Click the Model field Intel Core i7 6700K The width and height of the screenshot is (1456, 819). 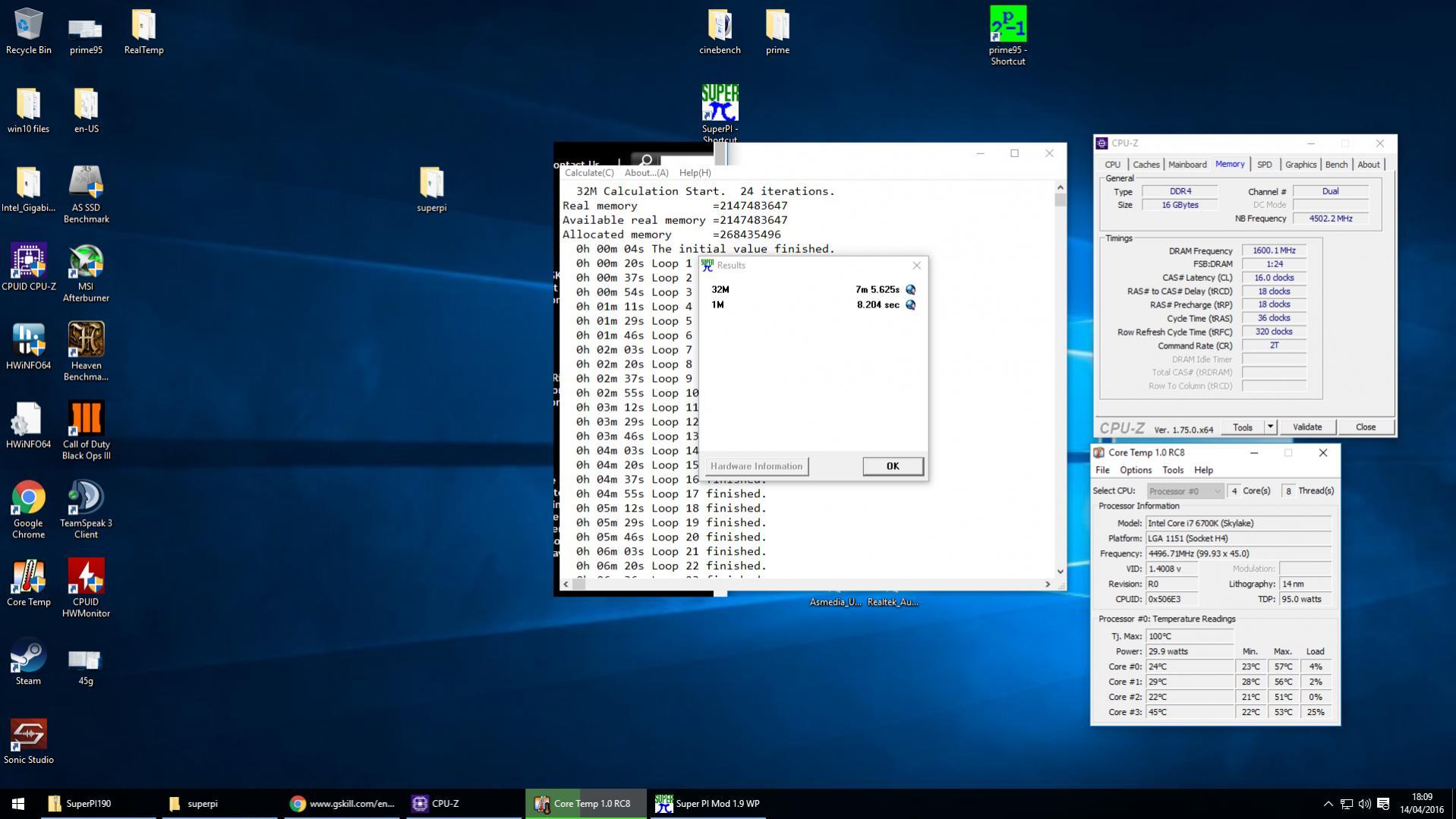pos(1239,524)
